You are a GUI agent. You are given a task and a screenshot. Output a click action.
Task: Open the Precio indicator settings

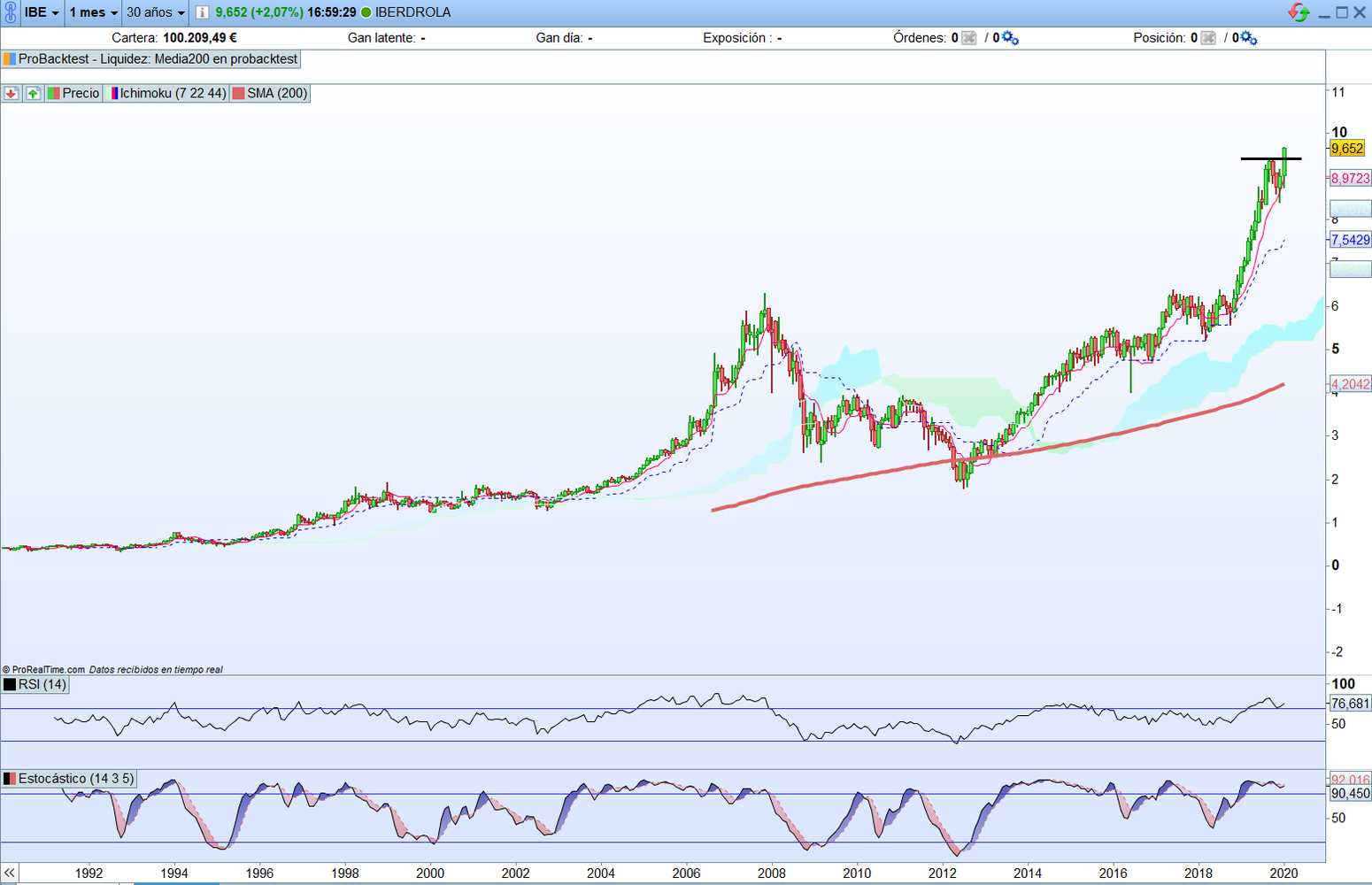click(73, 93)
